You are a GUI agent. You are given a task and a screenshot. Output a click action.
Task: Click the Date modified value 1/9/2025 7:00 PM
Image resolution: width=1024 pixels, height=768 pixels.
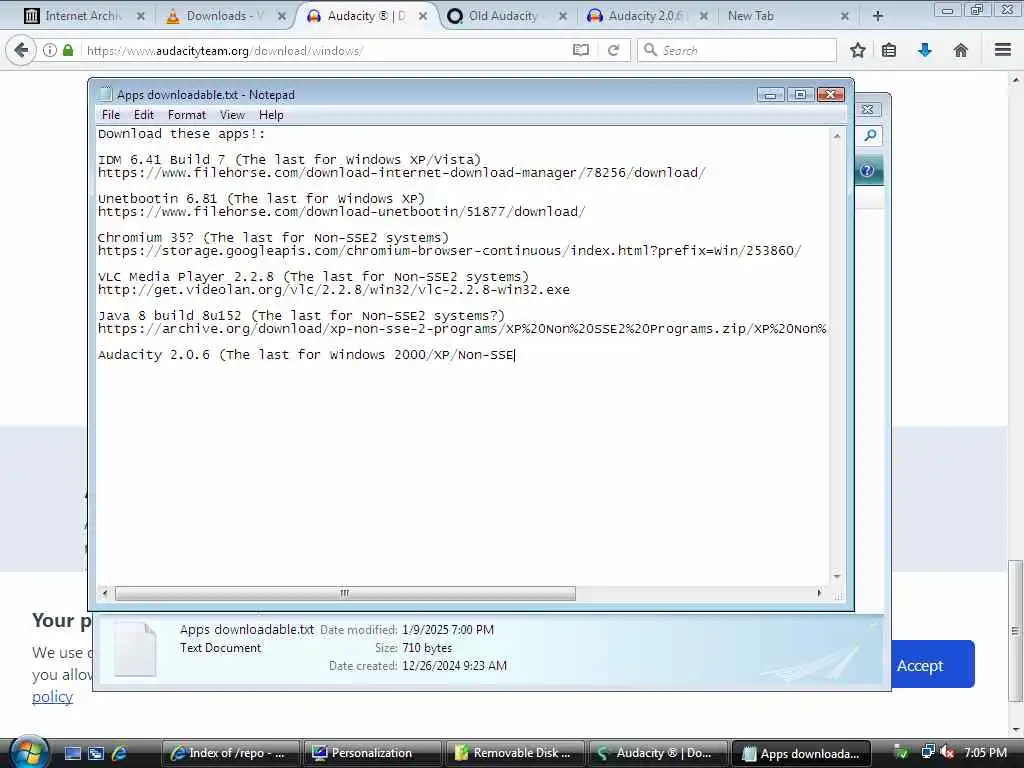[448, 630]
